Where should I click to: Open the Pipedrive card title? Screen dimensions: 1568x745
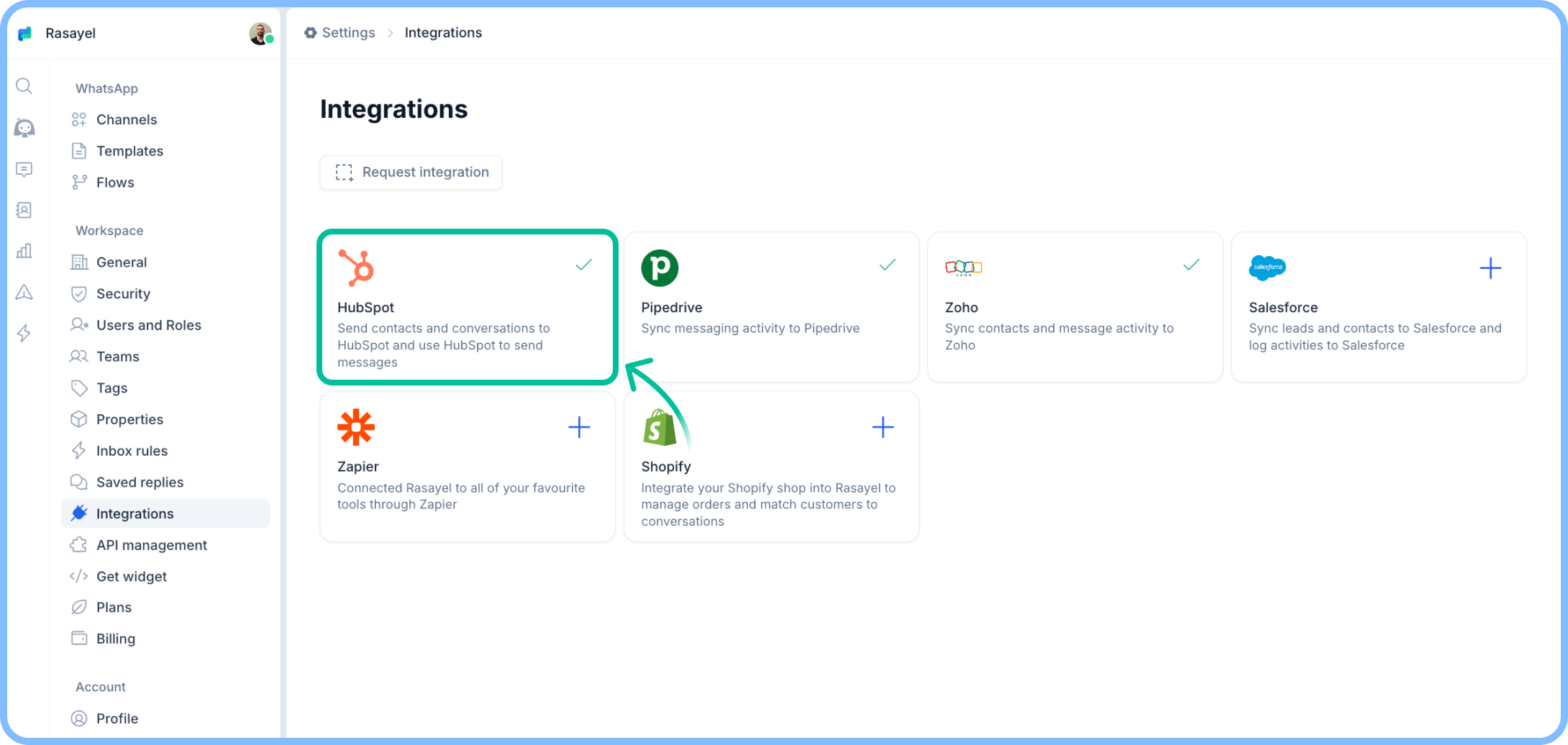pos(672,307)
